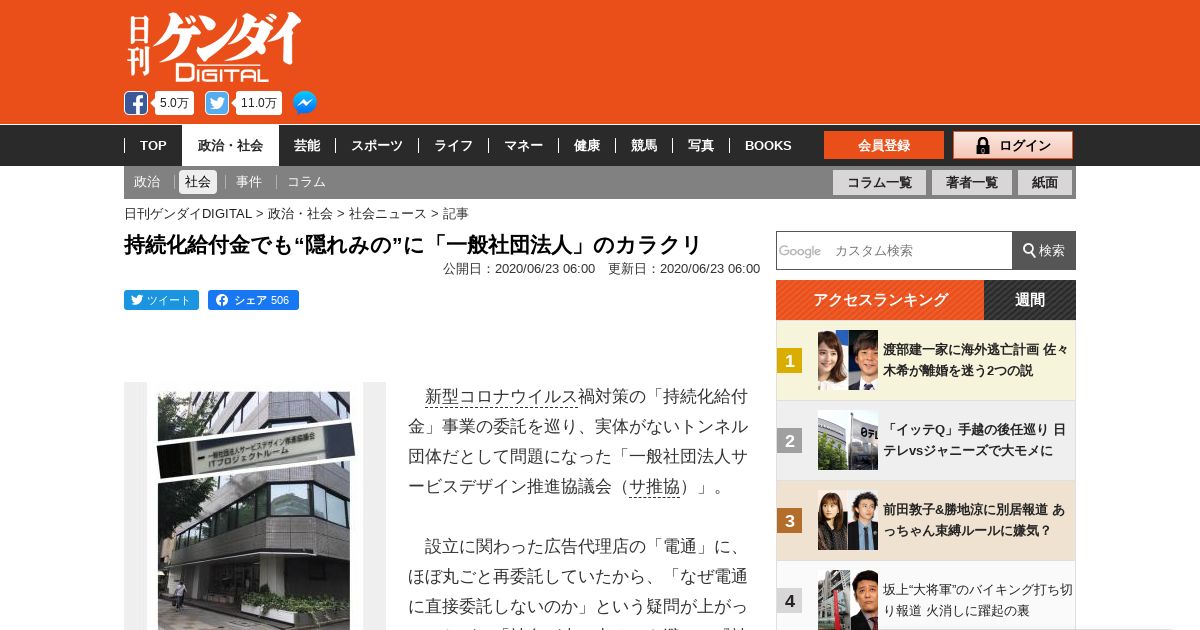Click the サ推協 link in article
The height and width of the screenshot is (630, 1200).
point(654,487)
